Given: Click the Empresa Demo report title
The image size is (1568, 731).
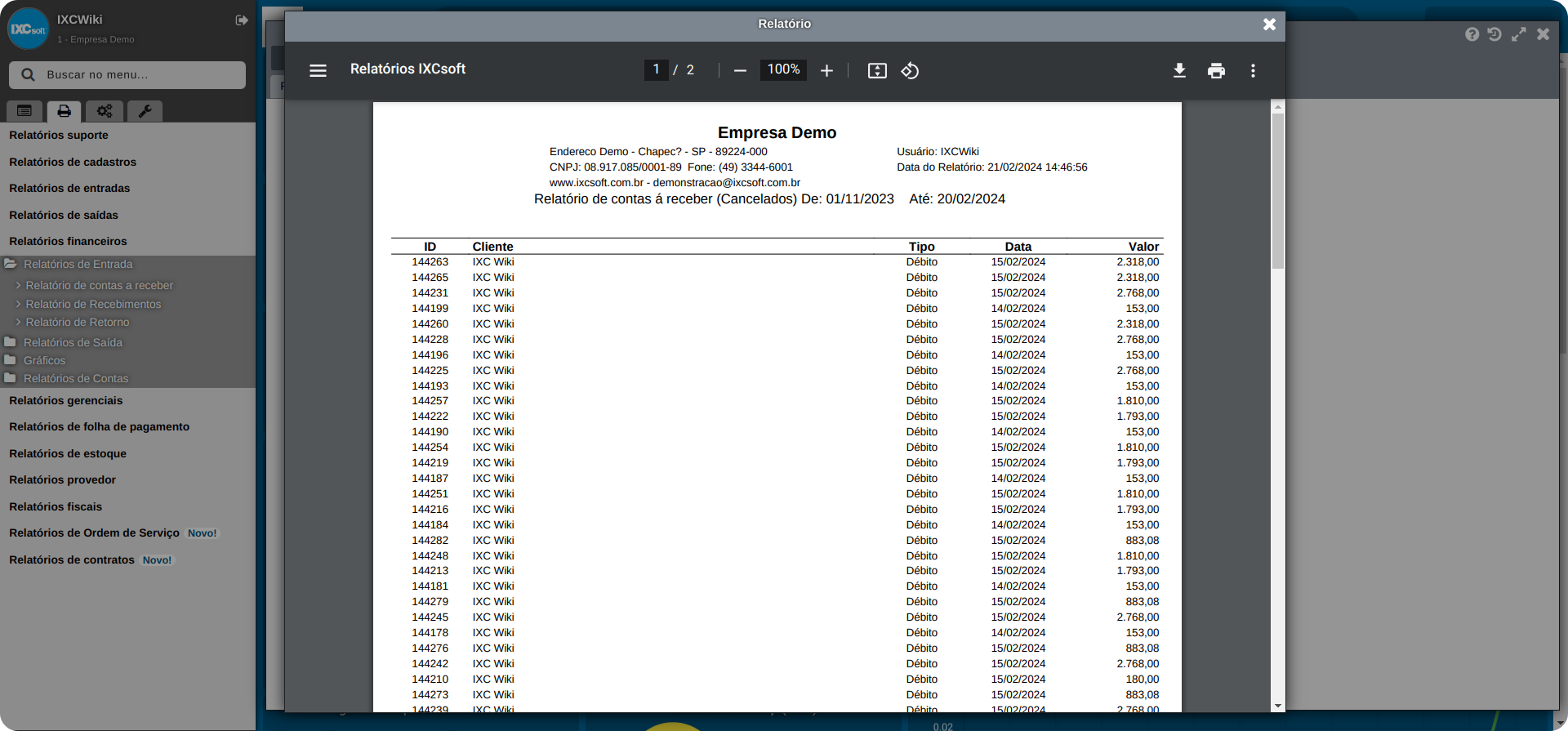Looking at the screenshot, I should pos(777,133).
